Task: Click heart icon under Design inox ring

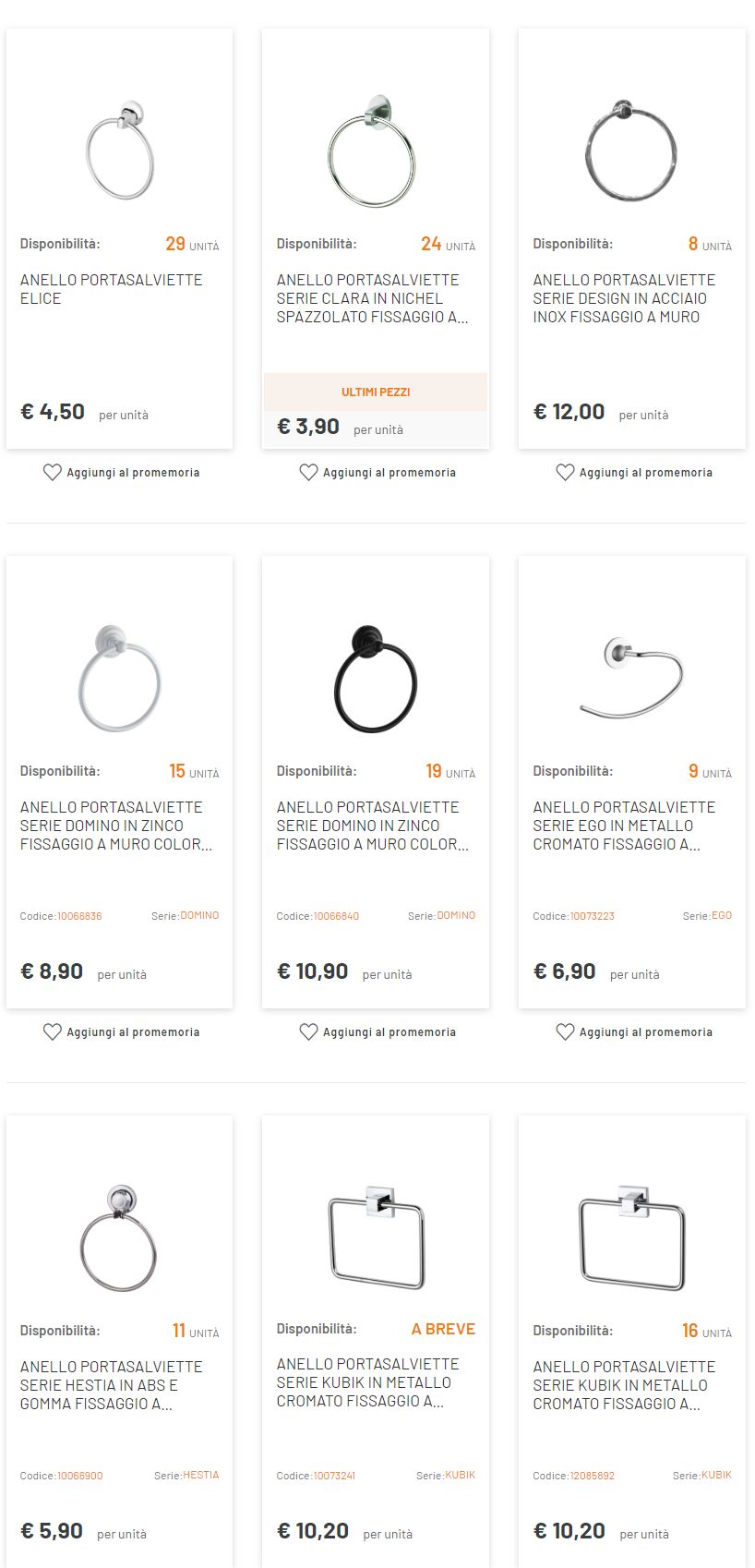Action: point(565,473)
